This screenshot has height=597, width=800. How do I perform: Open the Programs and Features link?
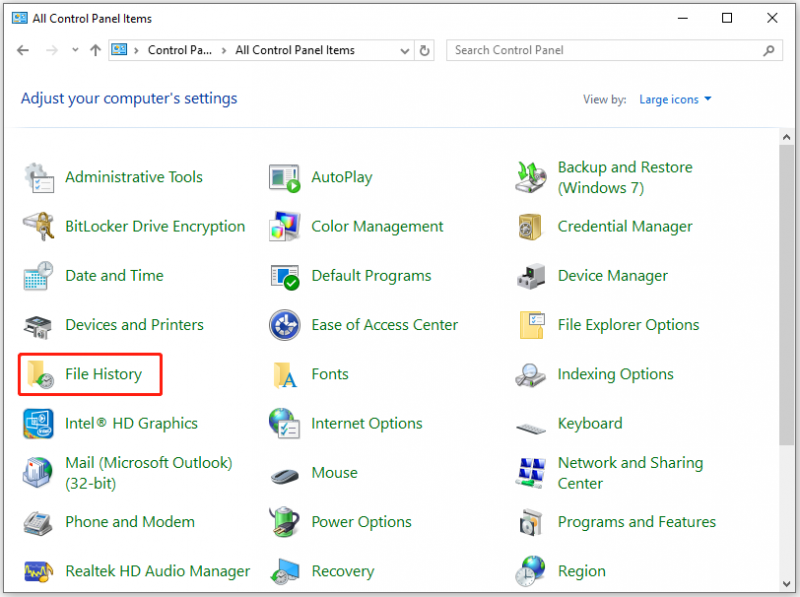coord(636,522)
